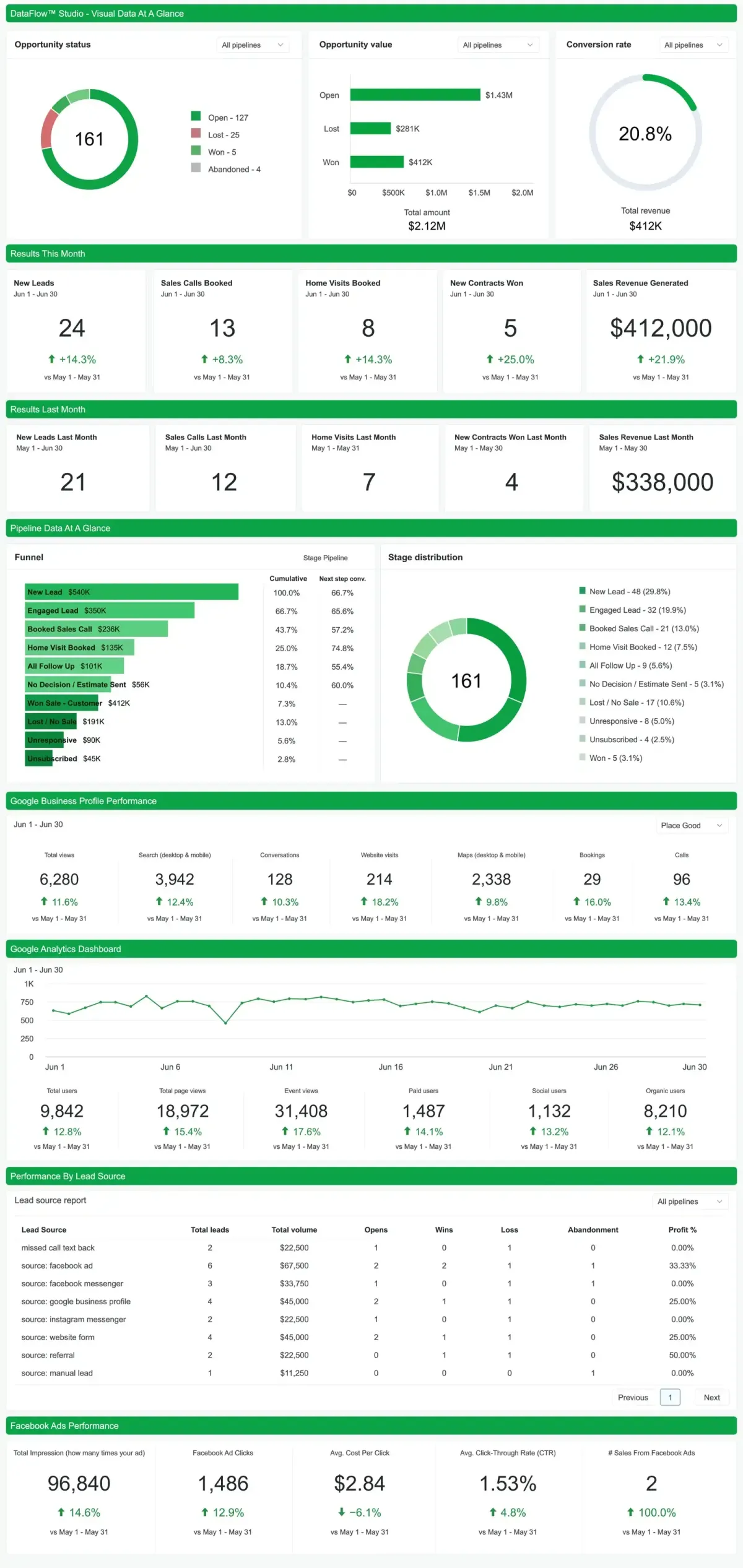The width and height of the screenshot is (743, 1568).
Task: Open the Place Good location dropdown
Action: pos(692,825)
